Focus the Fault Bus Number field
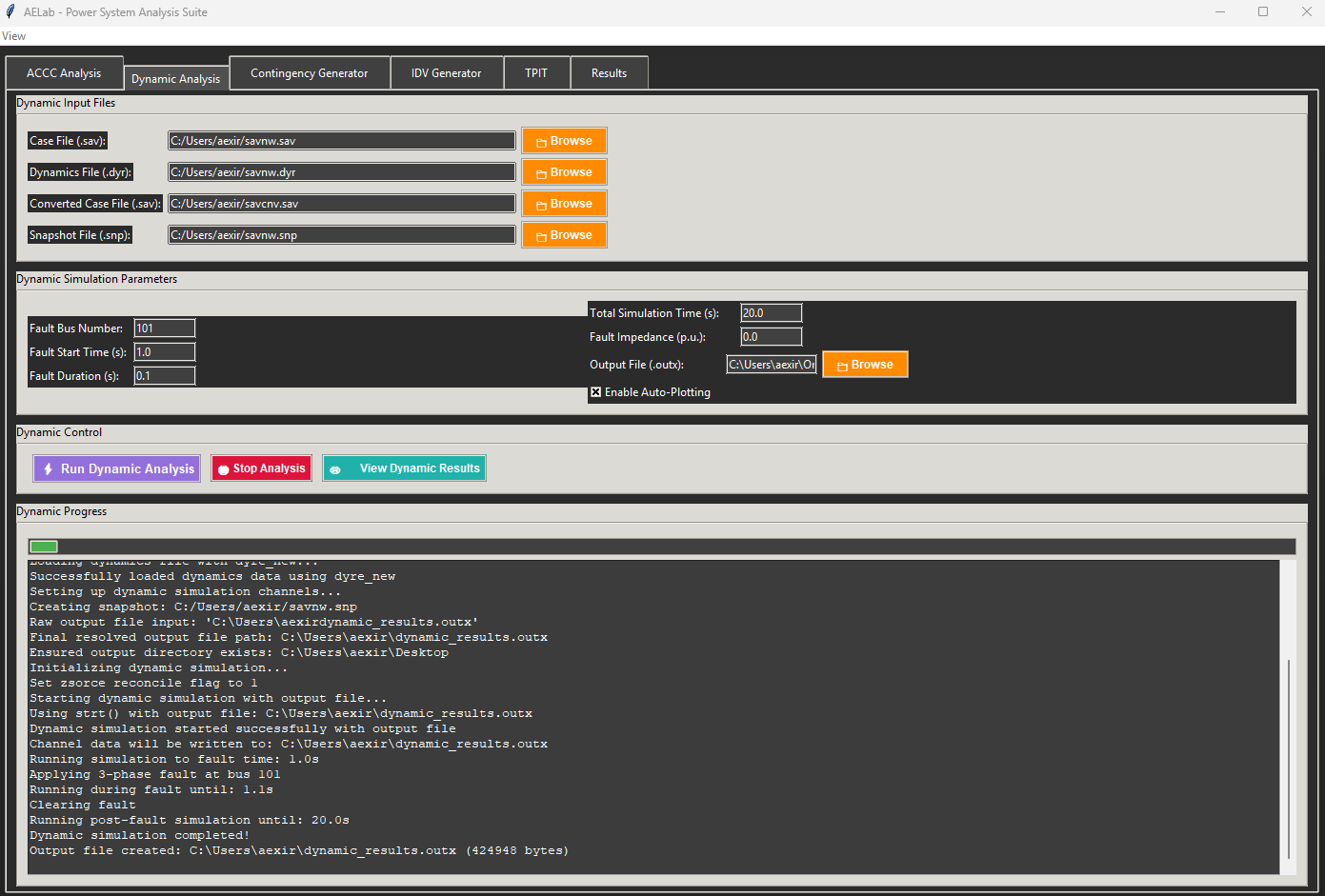The width and height of the screenshot is (1325, 896). [164, 329]
